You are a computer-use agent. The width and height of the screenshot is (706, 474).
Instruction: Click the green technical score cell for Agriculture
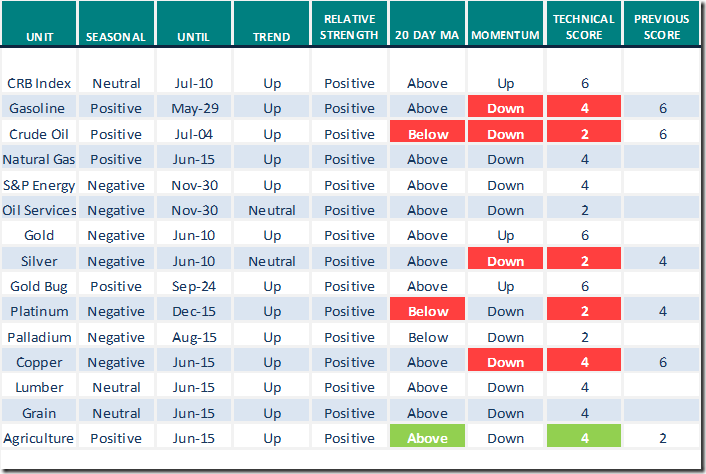583,438
